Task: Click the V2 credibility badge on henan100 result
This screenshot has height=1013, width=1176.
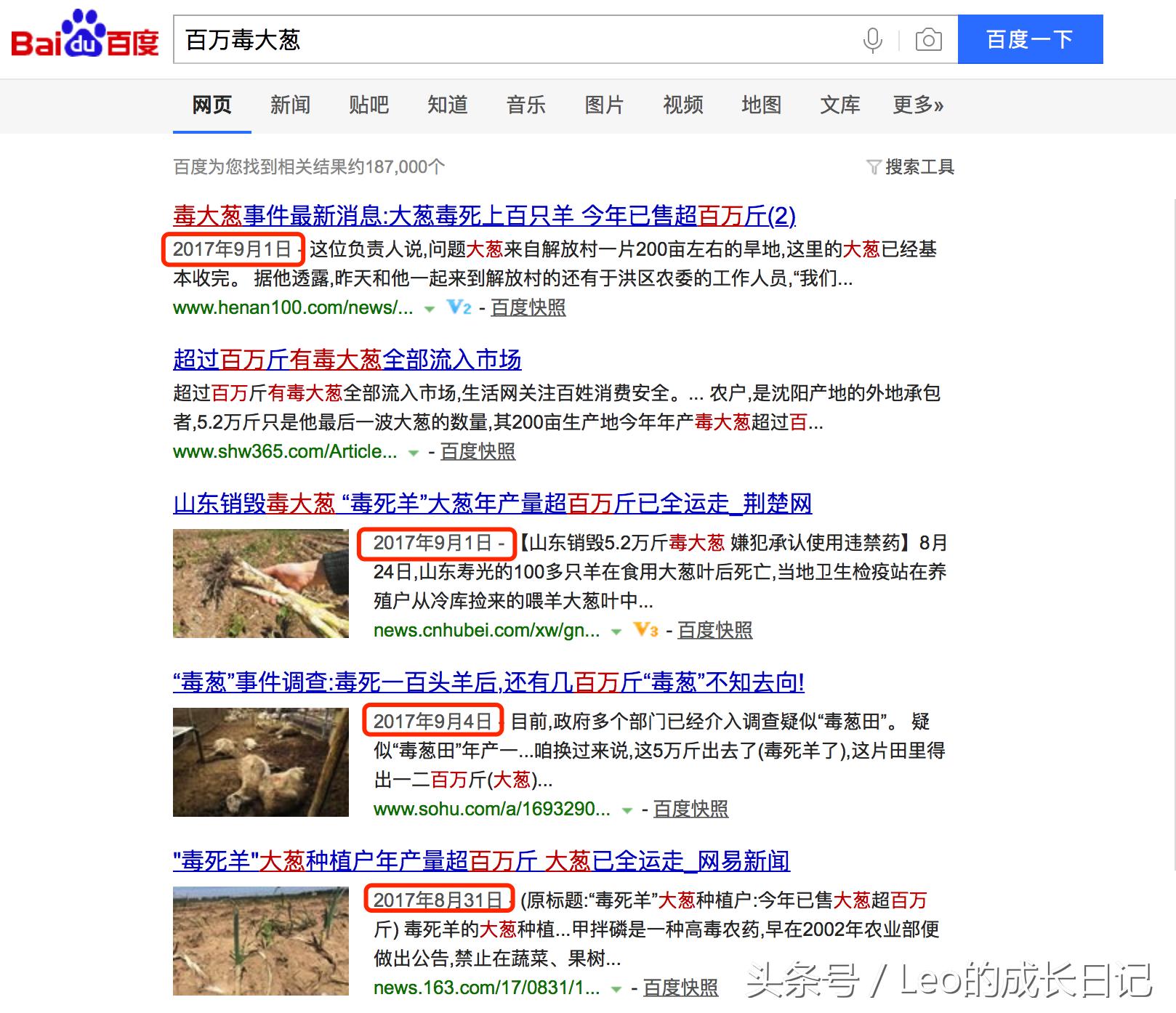Action: click(459, 308)
